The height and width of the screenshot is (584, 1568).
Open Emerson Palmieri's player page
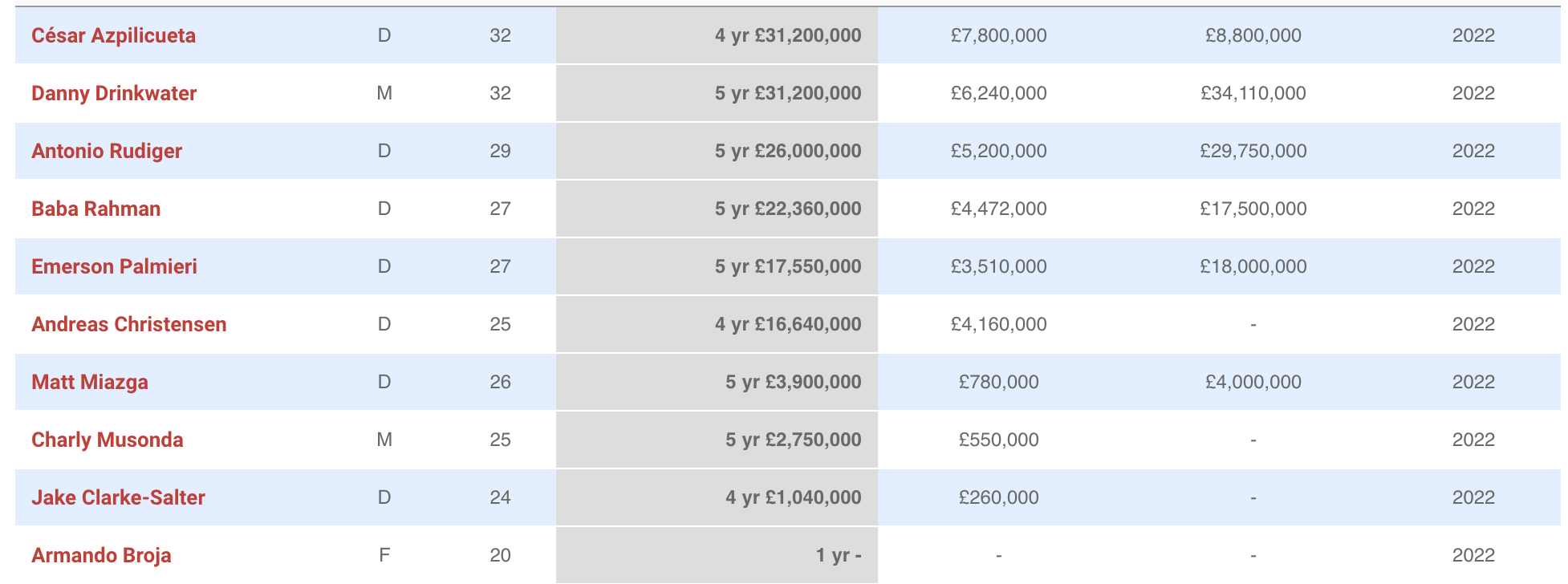click(114, 266)
